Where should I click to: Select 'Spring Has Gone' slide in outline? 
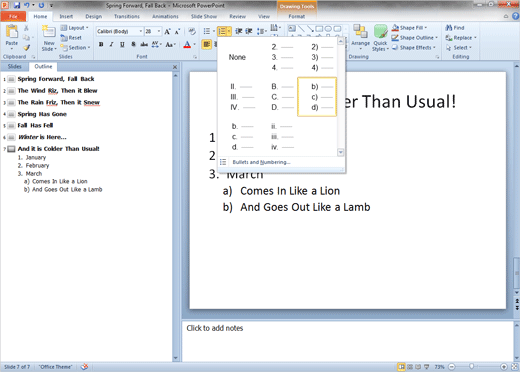click(42, 114)
